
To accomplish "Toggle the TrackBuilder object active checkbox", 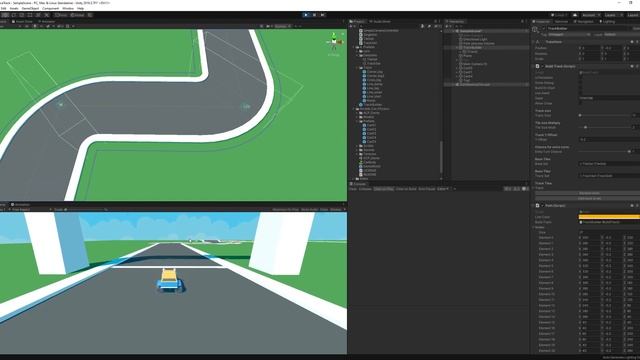I will (544, 29).
